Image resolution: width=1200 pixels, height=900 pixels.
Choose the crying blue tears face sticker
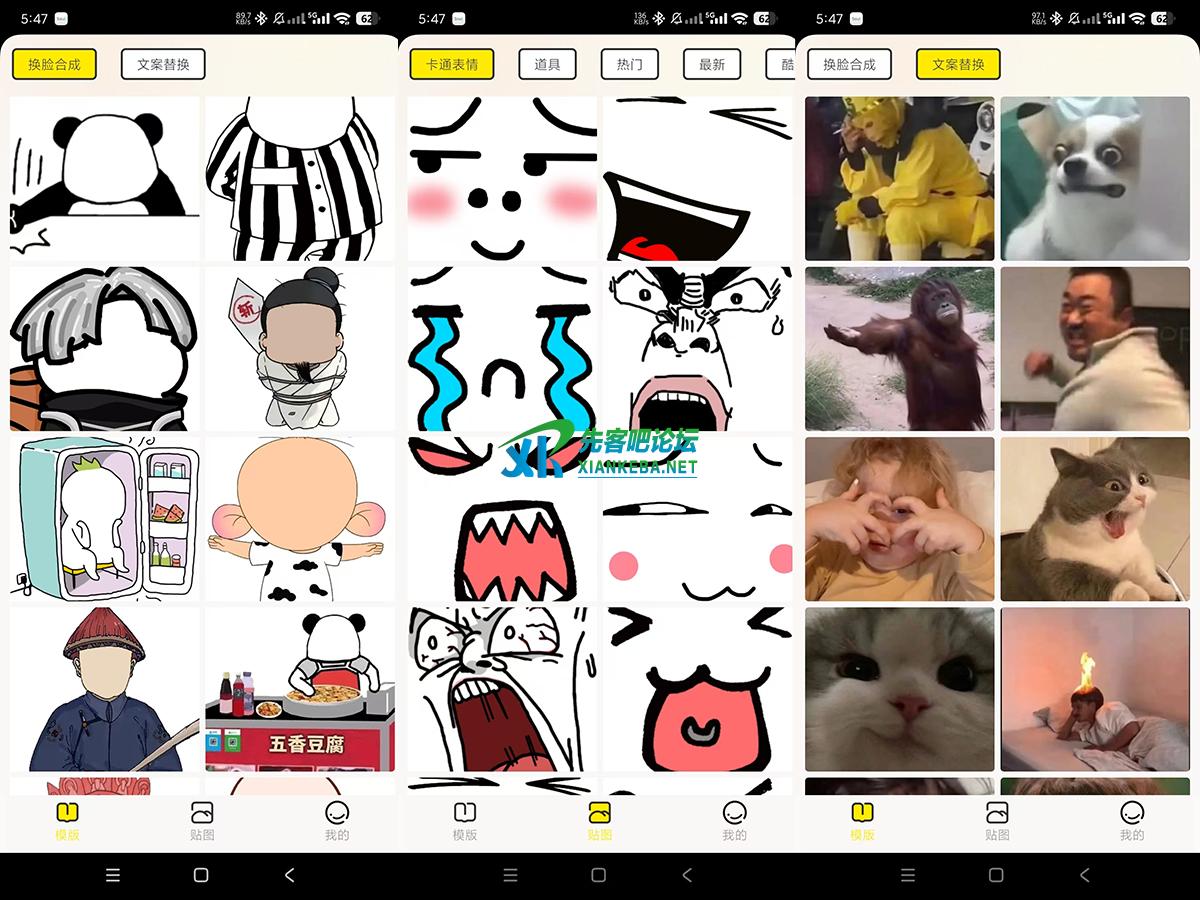[x=502, y=348]
